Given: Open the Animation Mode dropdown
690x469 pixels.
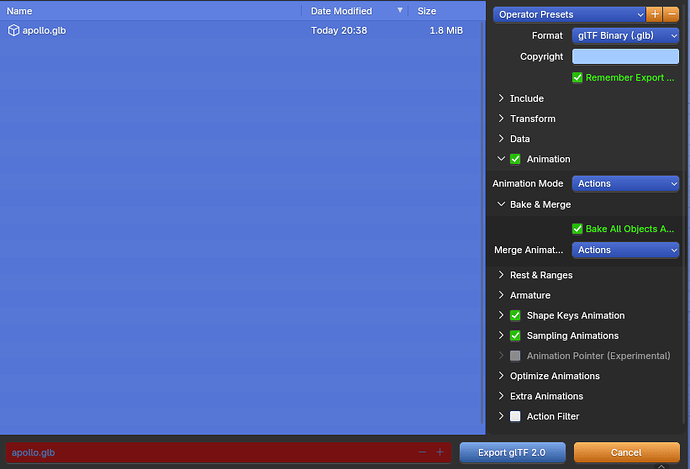Looking at the screenshot, I should 625,184.
